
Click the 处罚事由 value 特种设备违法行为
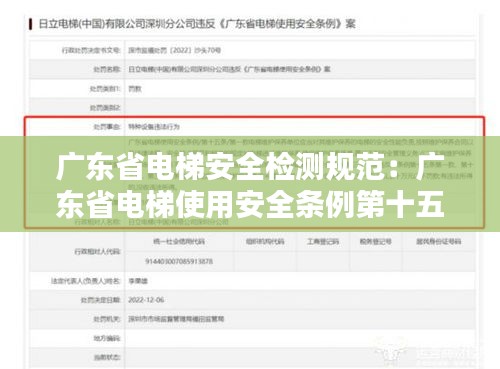pos(154,127)
